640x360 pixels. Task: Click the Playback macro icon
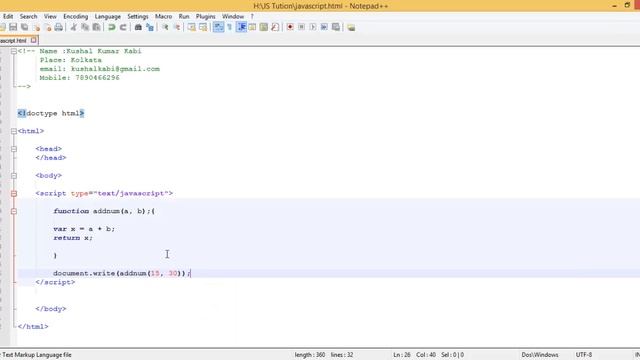tap(313, 27)
